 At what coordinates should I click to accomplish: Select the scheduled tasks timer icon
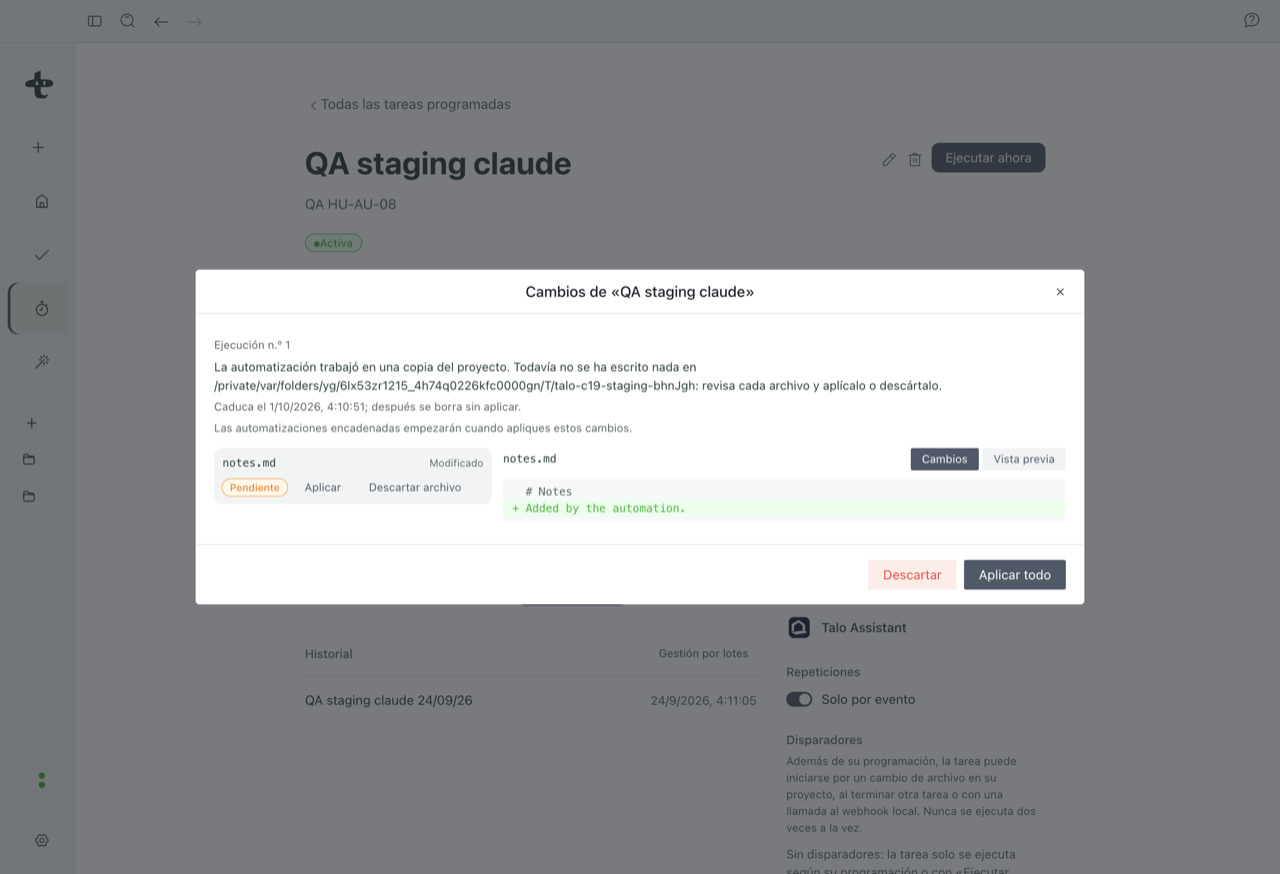[42, 309]
